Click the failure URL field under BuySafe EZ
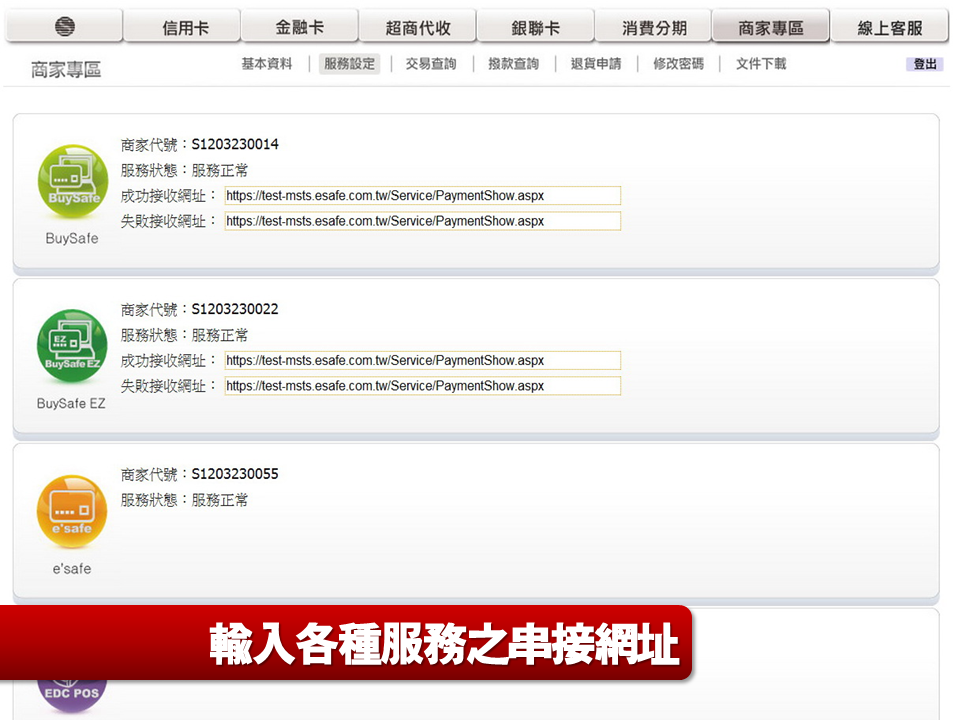Viewport: 960px width, 720px height. click(420, 386)
